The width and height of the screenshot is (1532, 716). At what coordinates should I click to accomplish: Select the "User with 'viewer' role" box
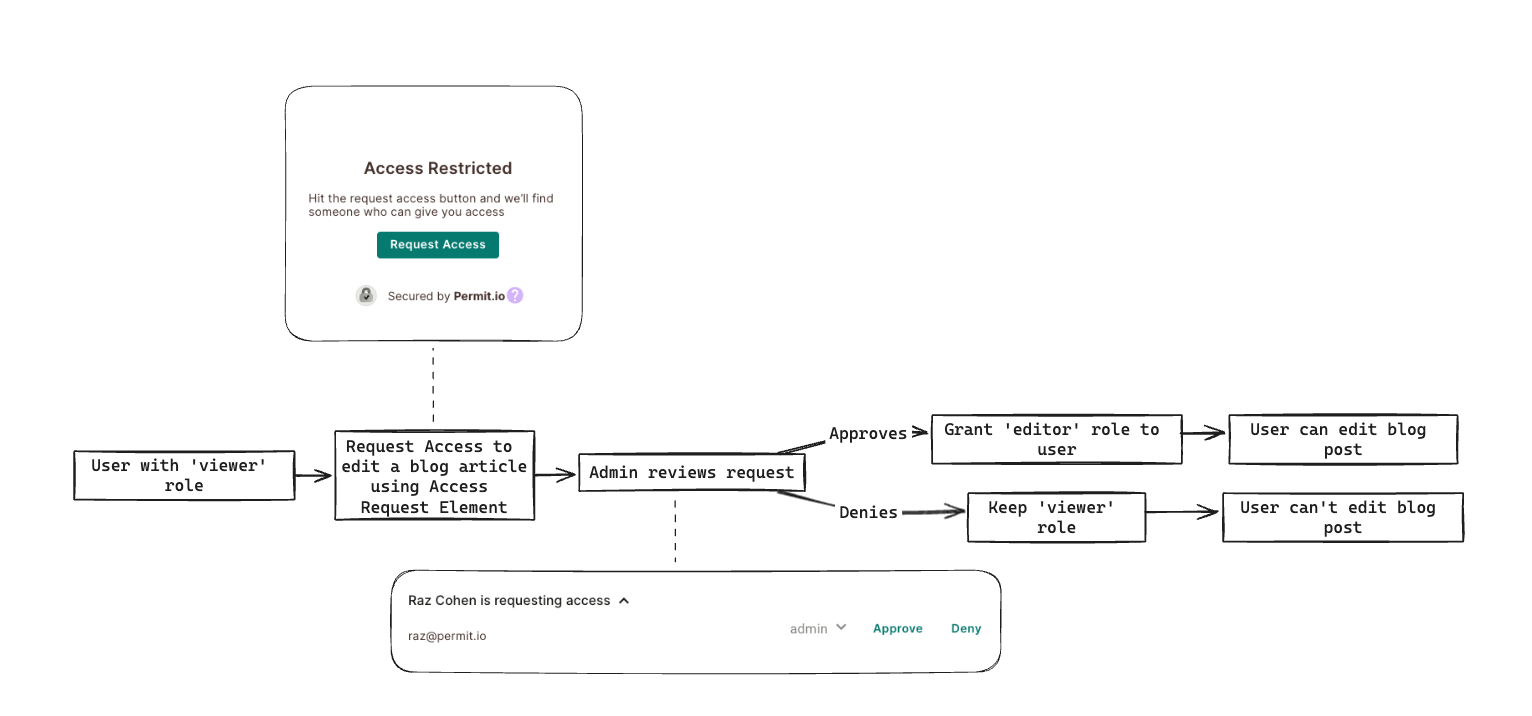point(184,475)
